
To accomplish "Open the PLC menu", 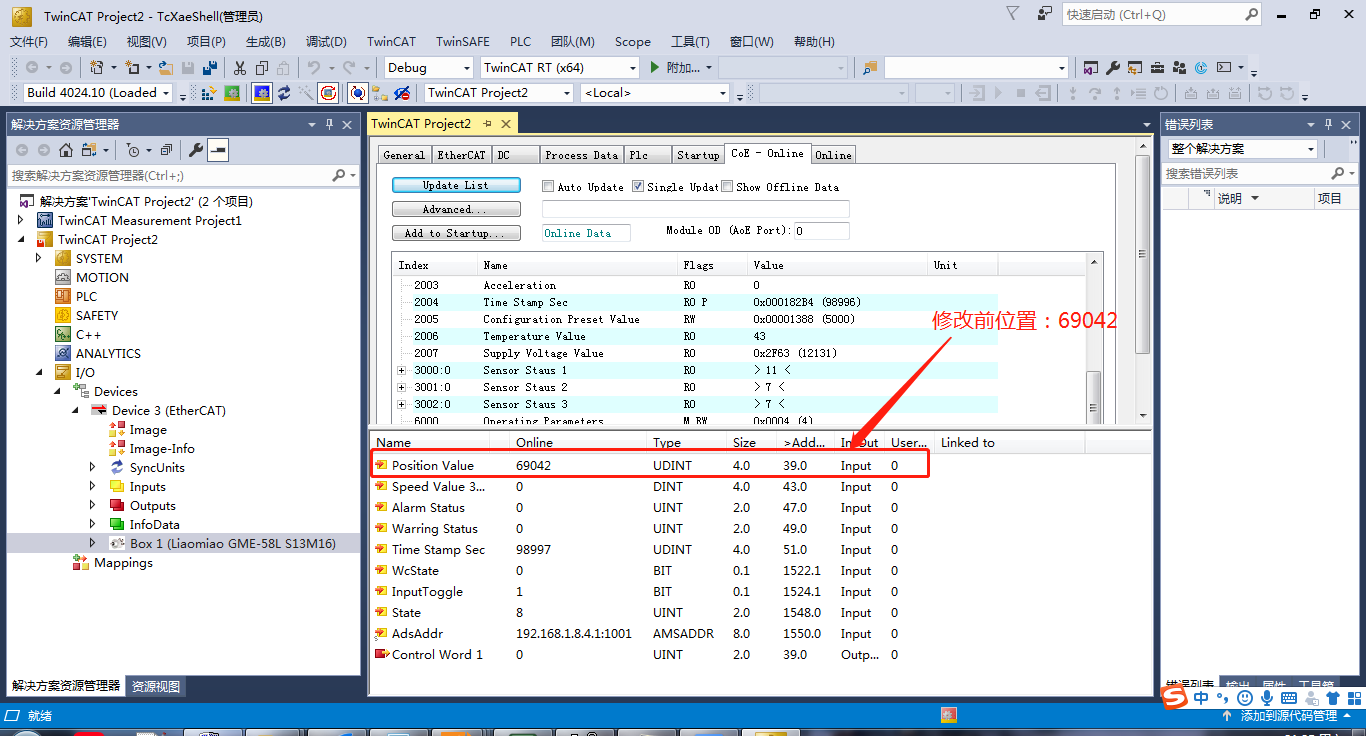I will click(521, 42).
